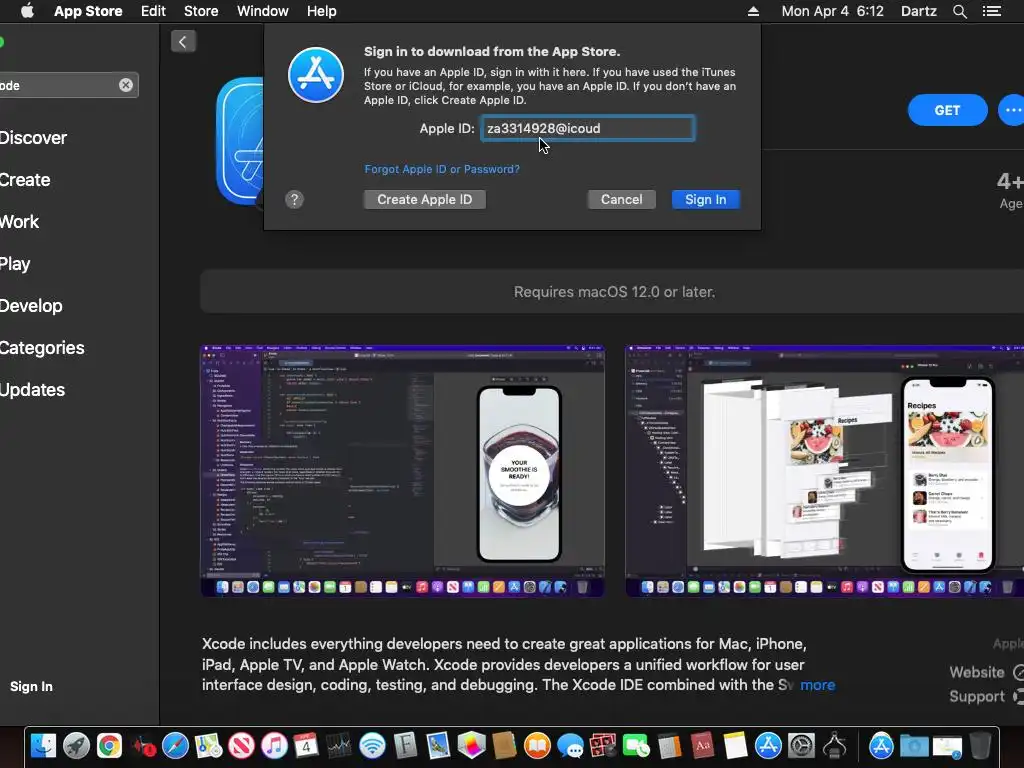Click the Sign In dialog button
The height and width of the screenshot is (768, 1024).
705,199
